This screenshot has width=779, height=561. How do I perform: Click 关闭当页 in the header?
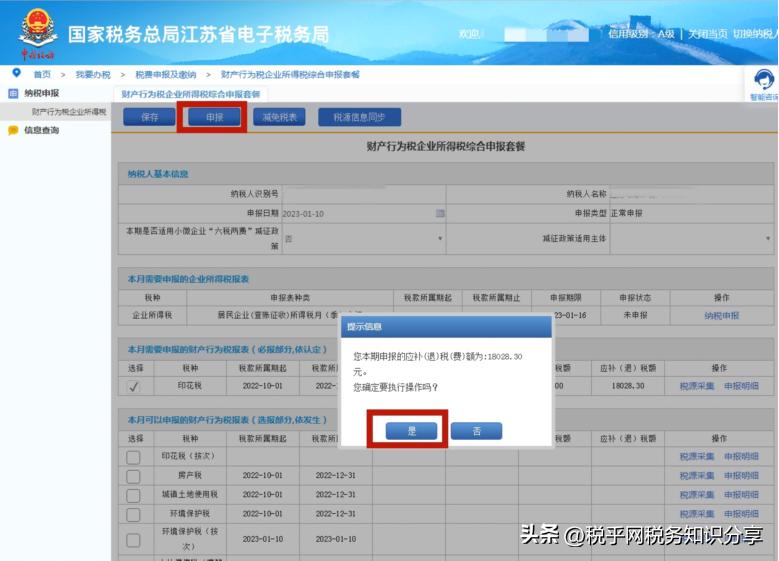[x=707, y=34]
